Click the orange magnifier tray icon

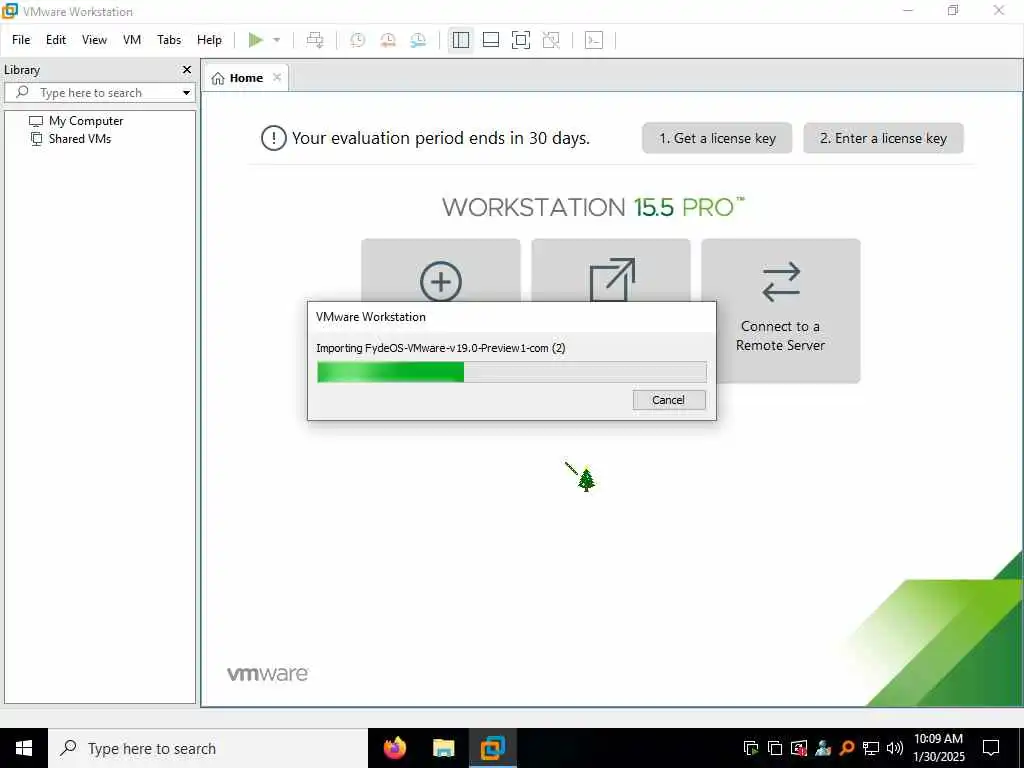click(x=847, y=748)
